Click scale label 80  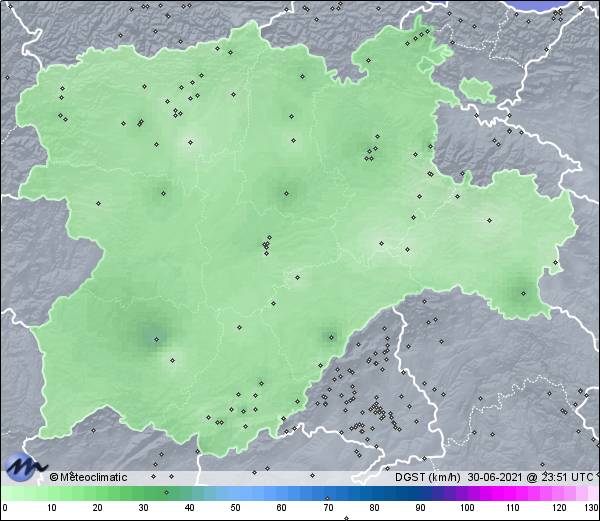374,508
